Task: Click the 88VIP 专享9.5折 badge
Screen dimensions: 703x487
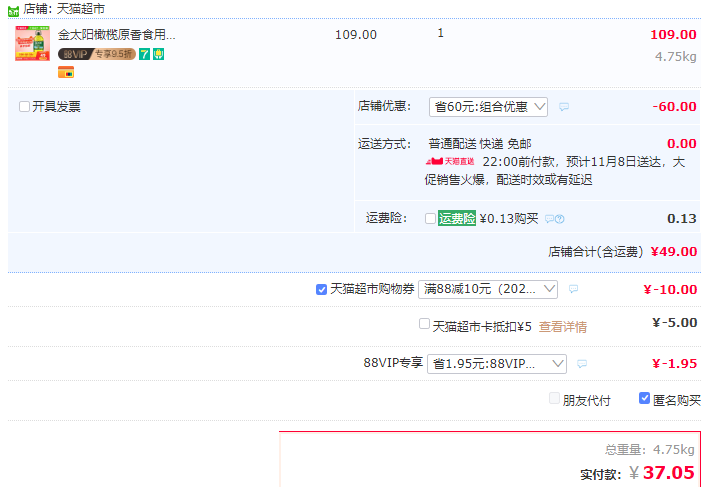Action: 97,54
